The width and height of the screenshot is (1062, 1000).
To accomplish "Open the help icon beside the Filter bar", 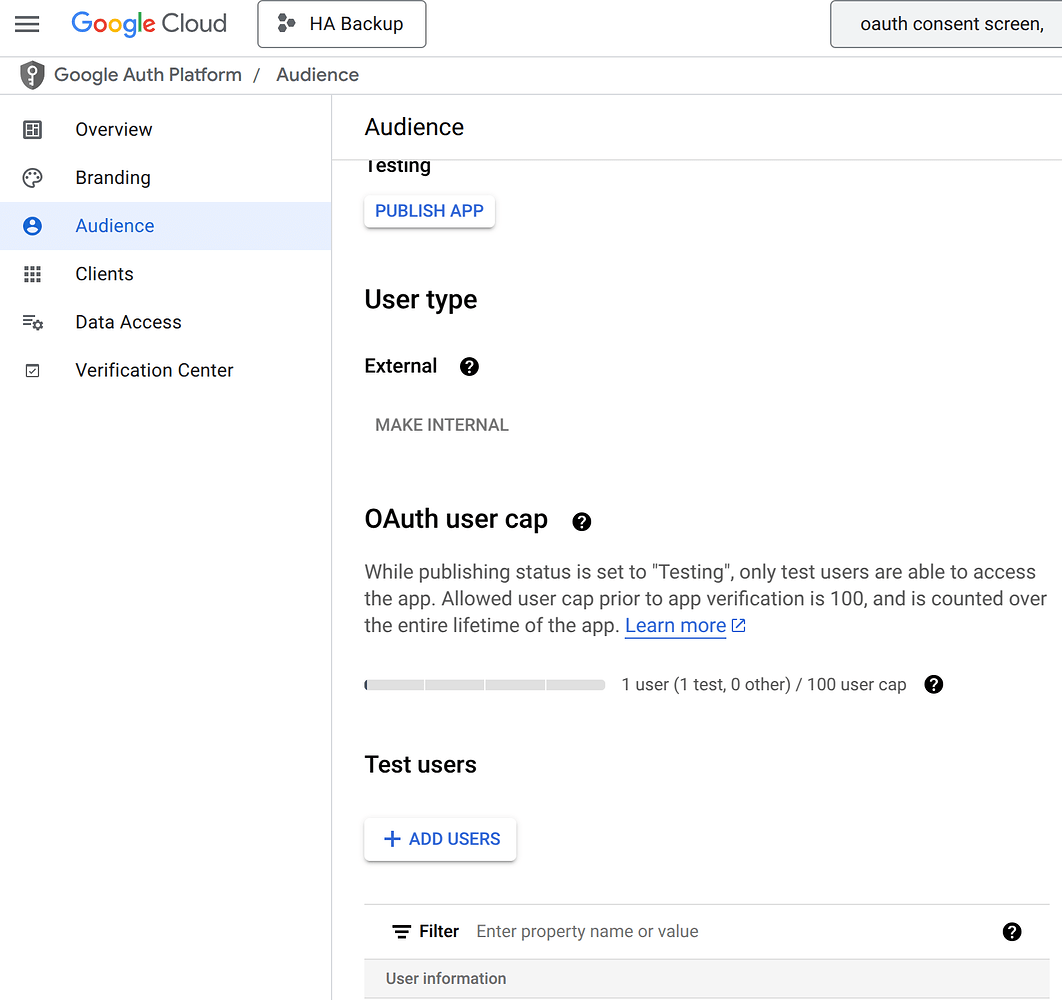I will 1012,931.
